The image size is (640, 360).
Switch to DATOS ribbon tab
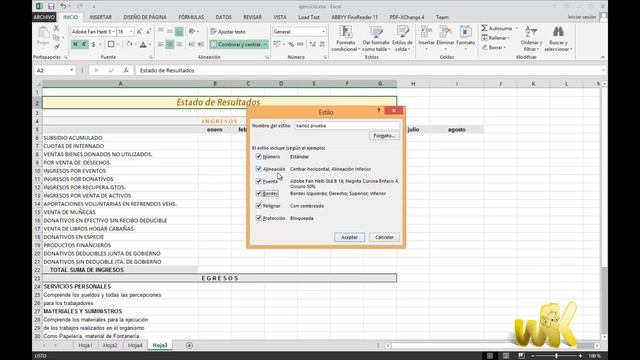click(223, 17)
